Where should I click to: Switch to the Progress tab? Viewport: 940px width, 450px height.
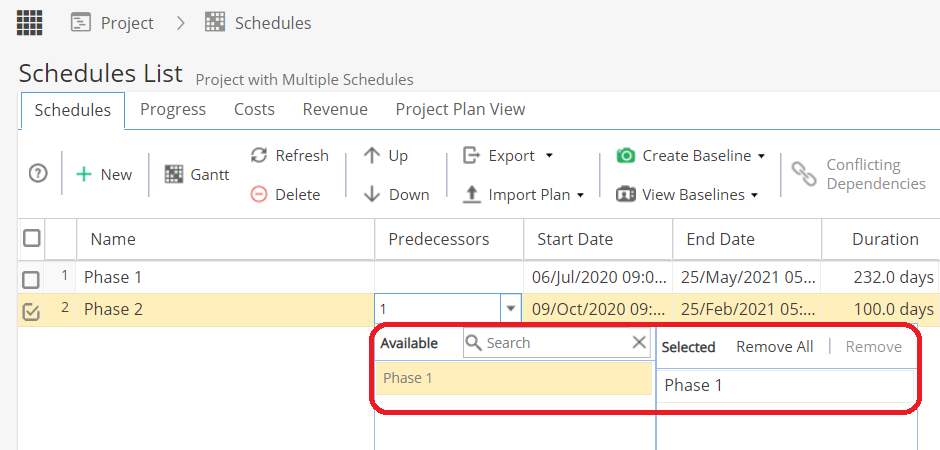tap(173, 109)
